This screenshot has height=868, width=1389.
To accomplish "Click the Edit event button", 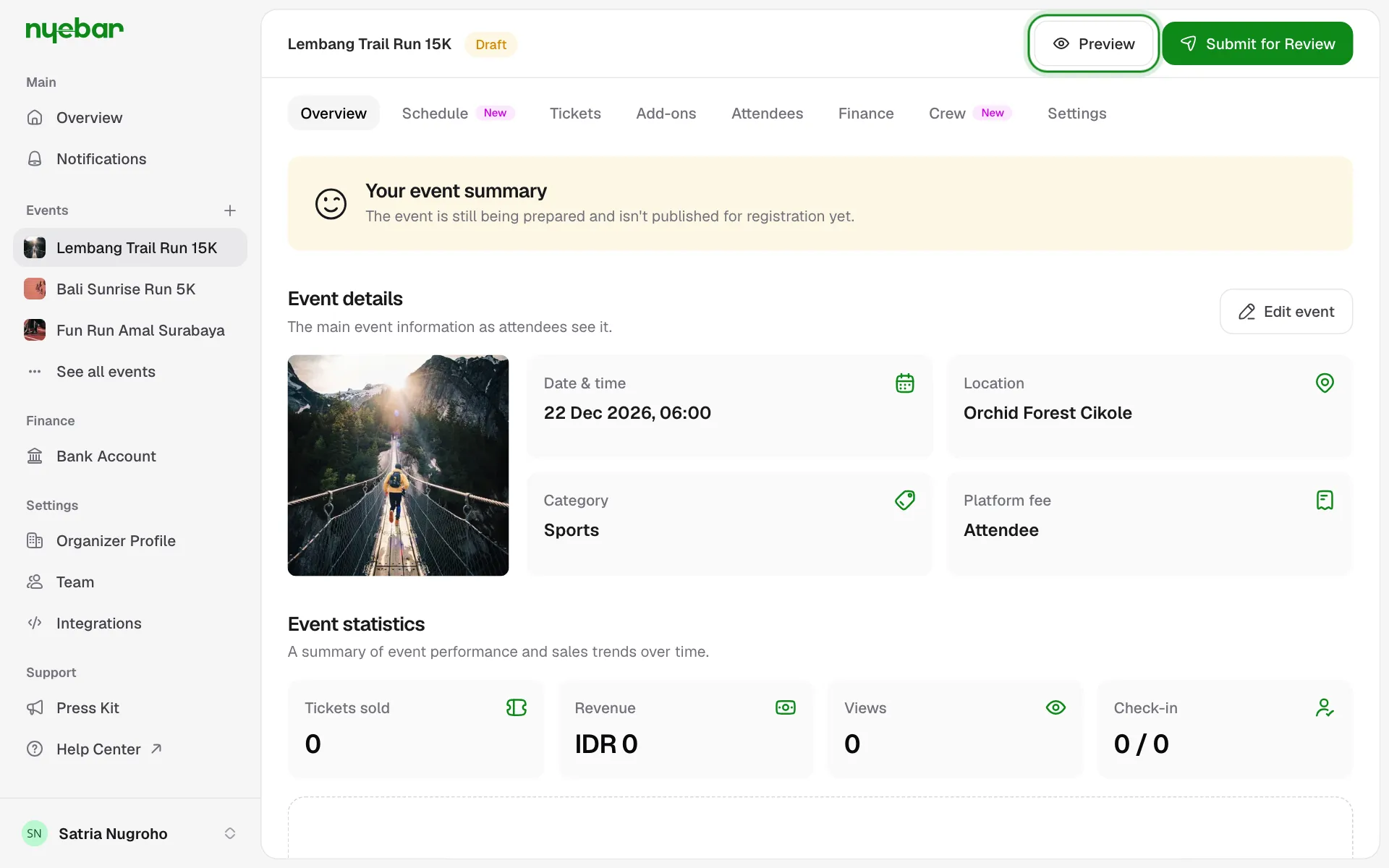I will click(1286, 312).
